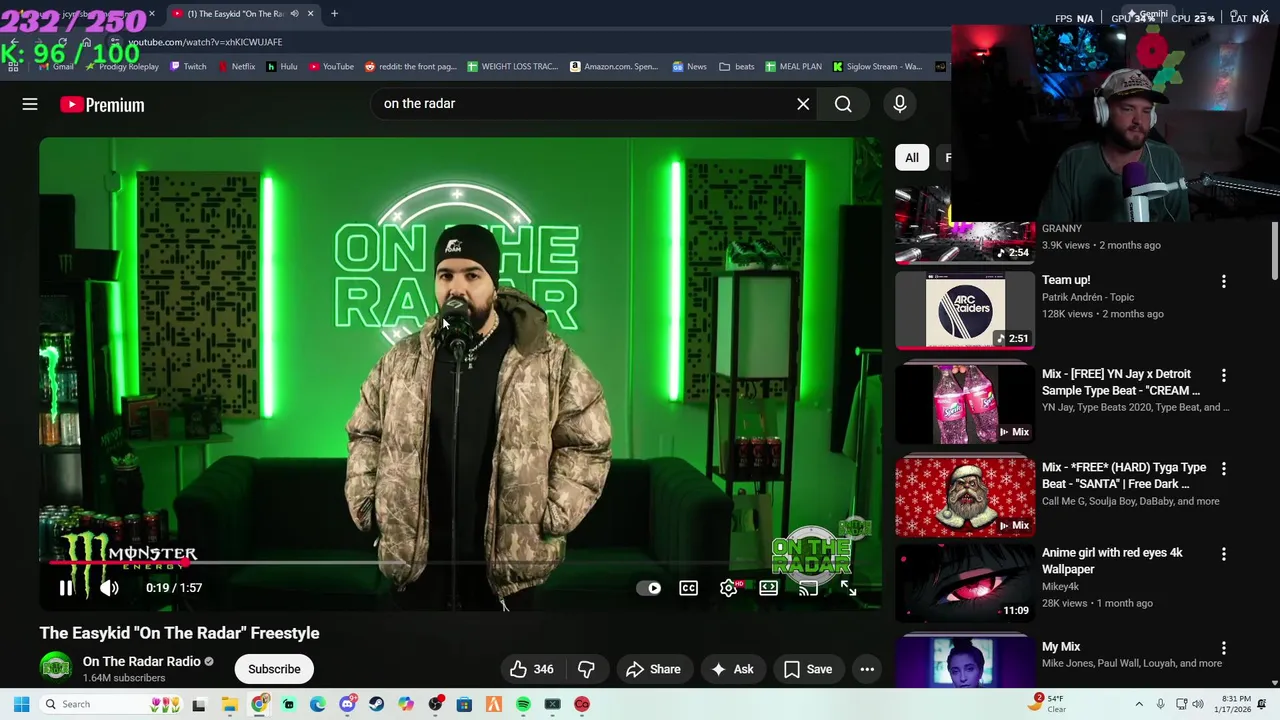1280x720 pixels.
Task: Open the MEAL PLAN bookmark
Action: tap(793, 67)
